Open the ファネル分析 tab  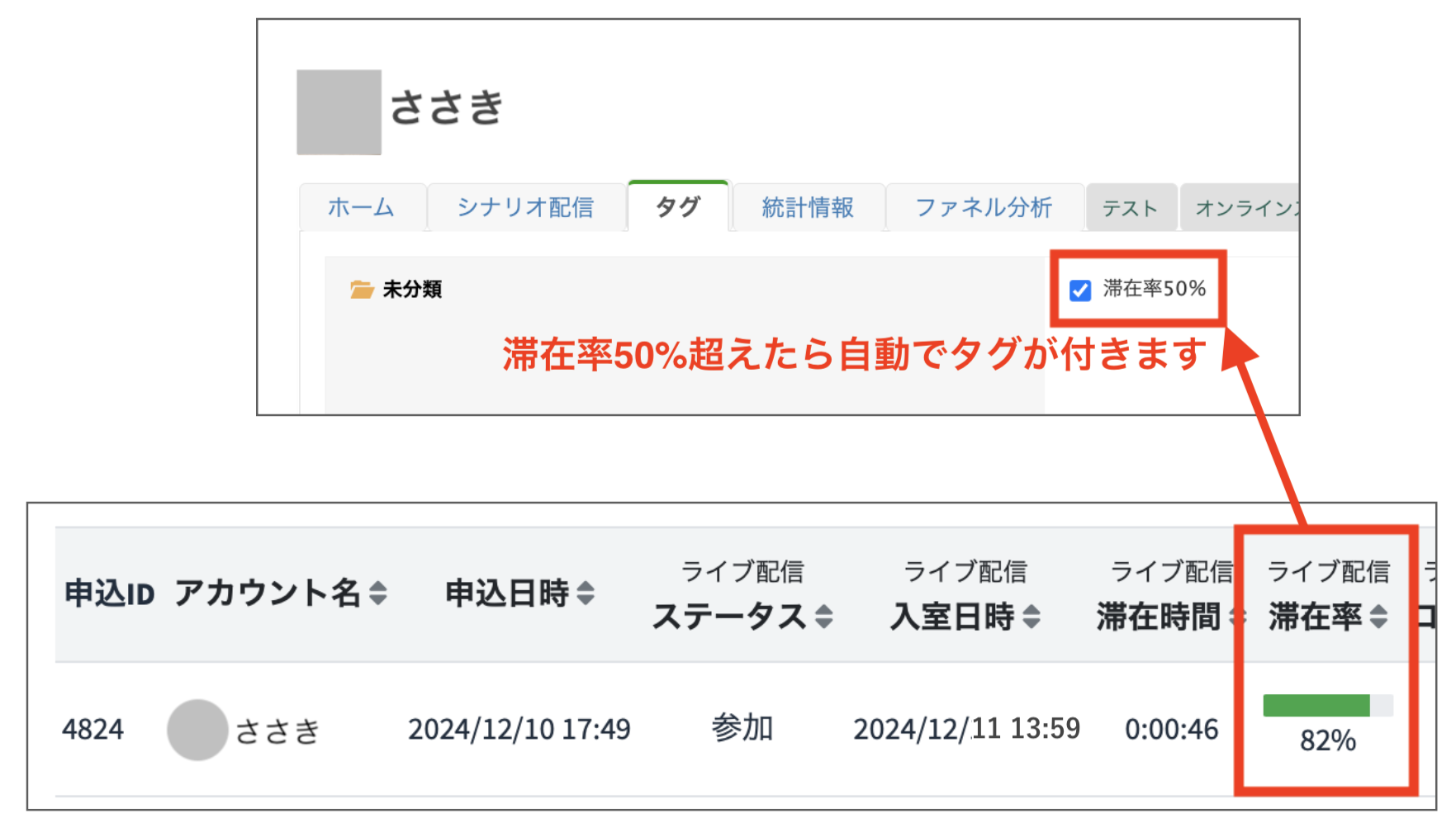[x=984, y=207]
